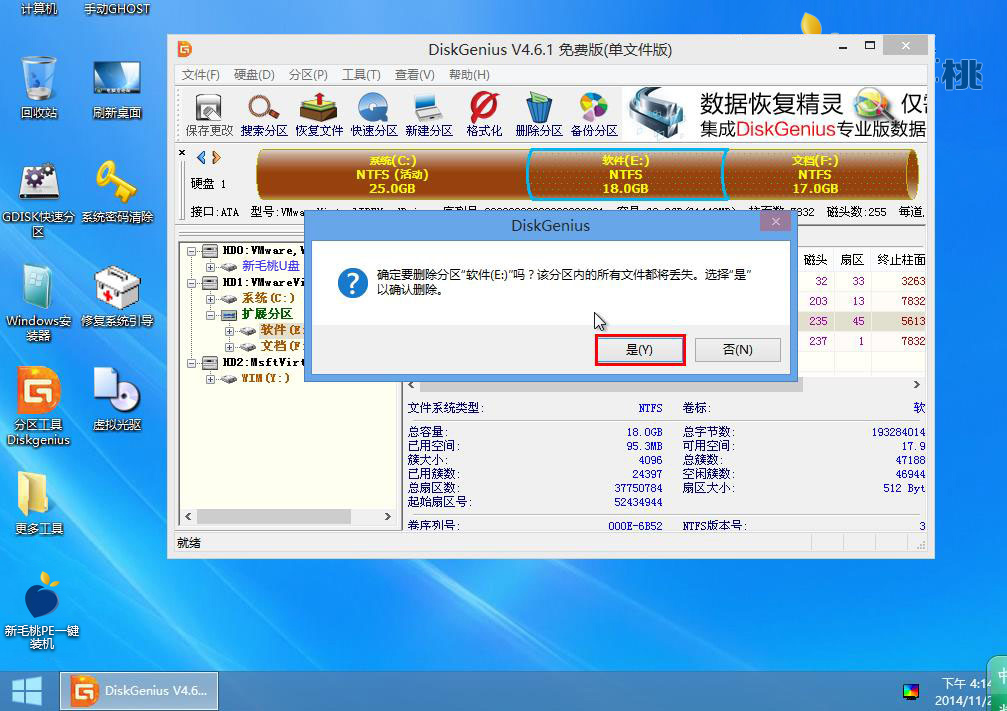Open the 硬盘(D) menu
This screenshot has width=1007, height=711.
click(254, 75)
